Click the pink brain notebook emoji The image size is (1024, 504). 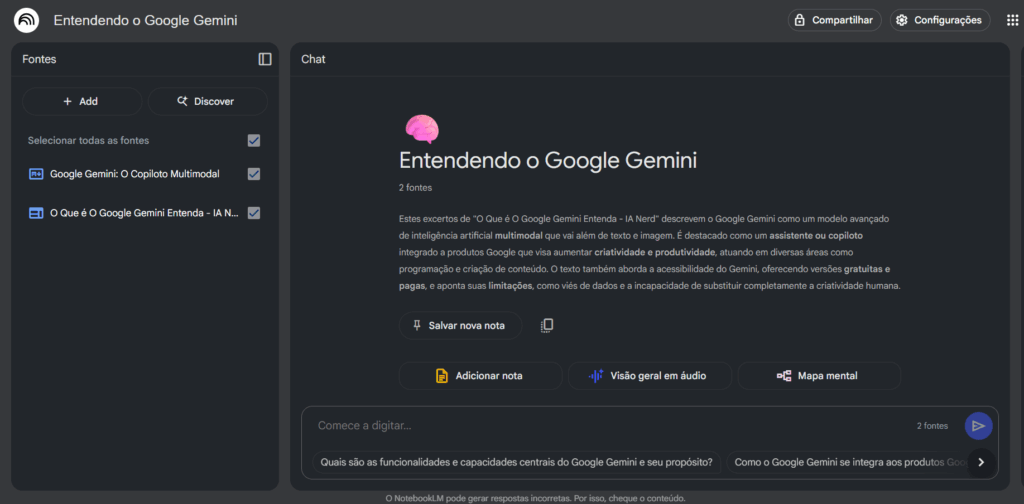coord(422,128)
